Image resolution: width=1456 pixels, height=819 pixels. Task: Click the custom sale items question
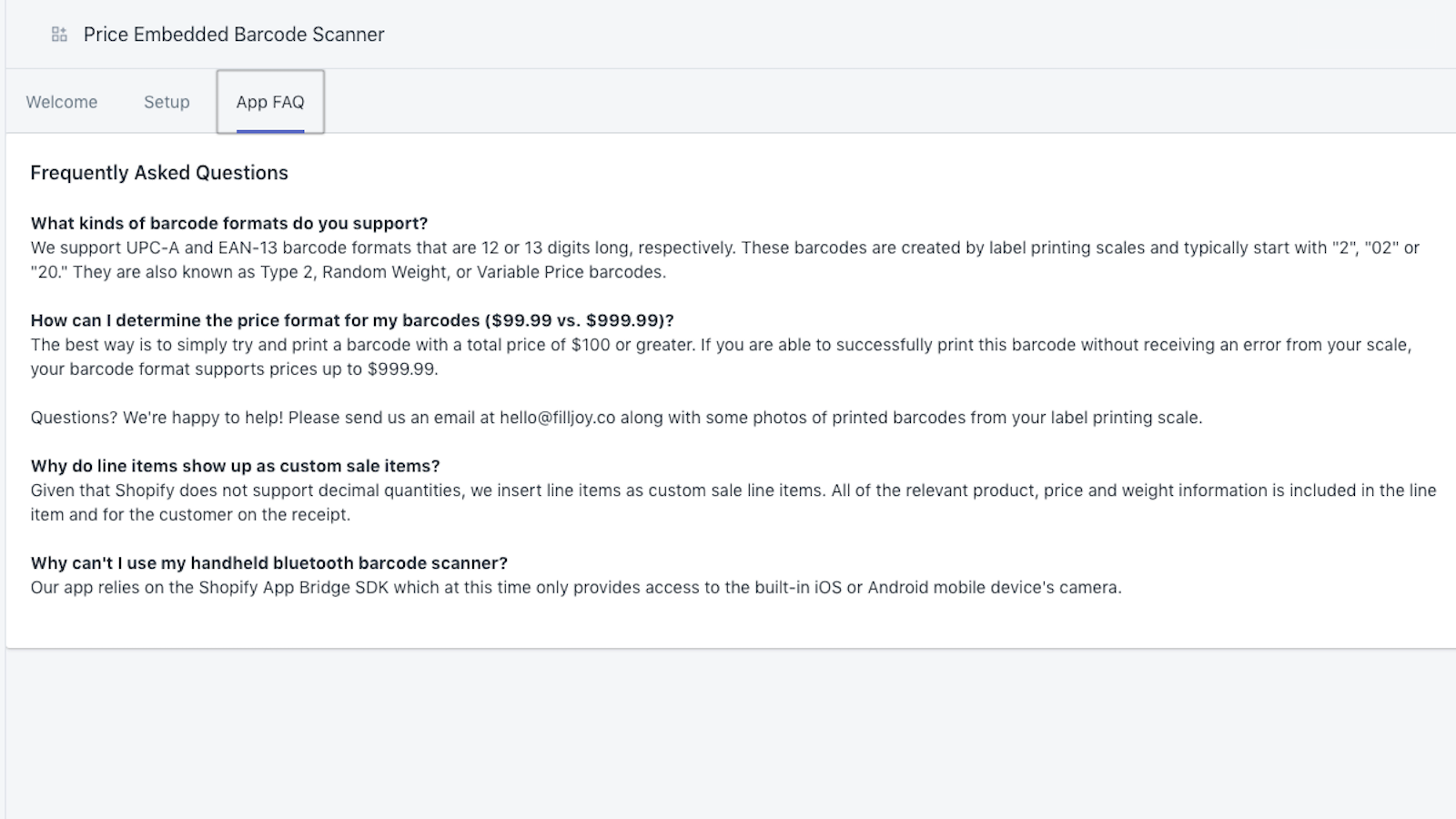click(235, 466)
